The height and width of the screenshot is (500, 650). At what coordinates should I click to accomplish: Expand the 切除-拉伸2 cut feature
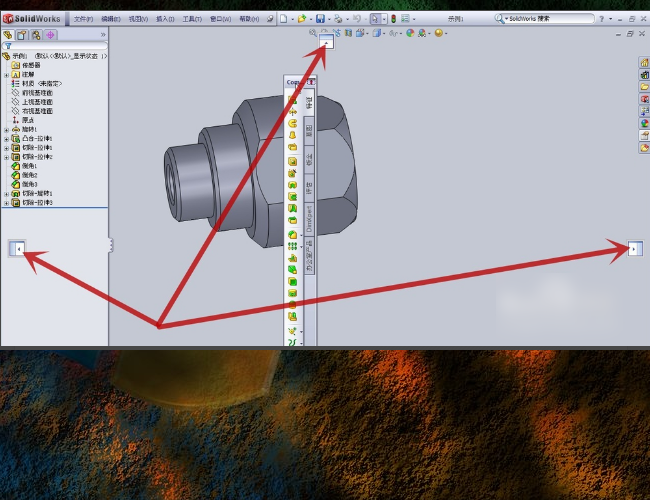[x=6, y=157]
